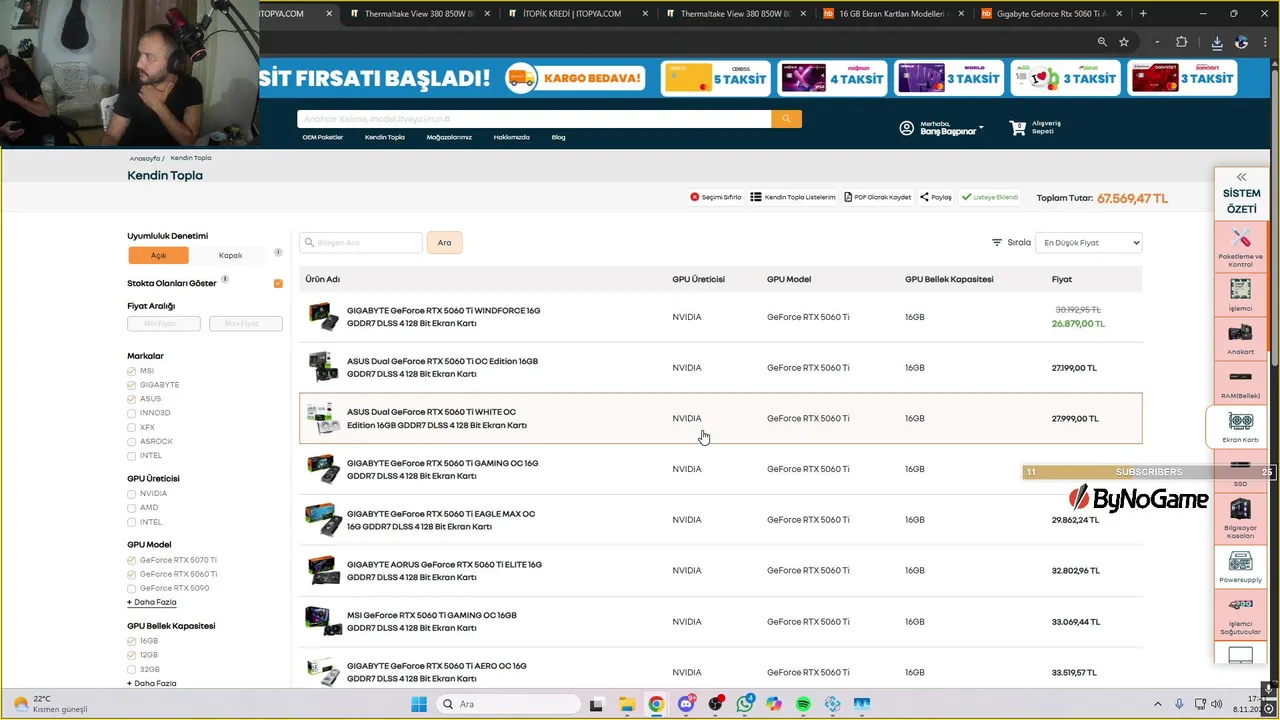Image resolution: width=1280 pixels, height=720 pixels.
Task: Expand Daha Fazla under GPU Bellek Kapasitesi
Action: (152, 683)
